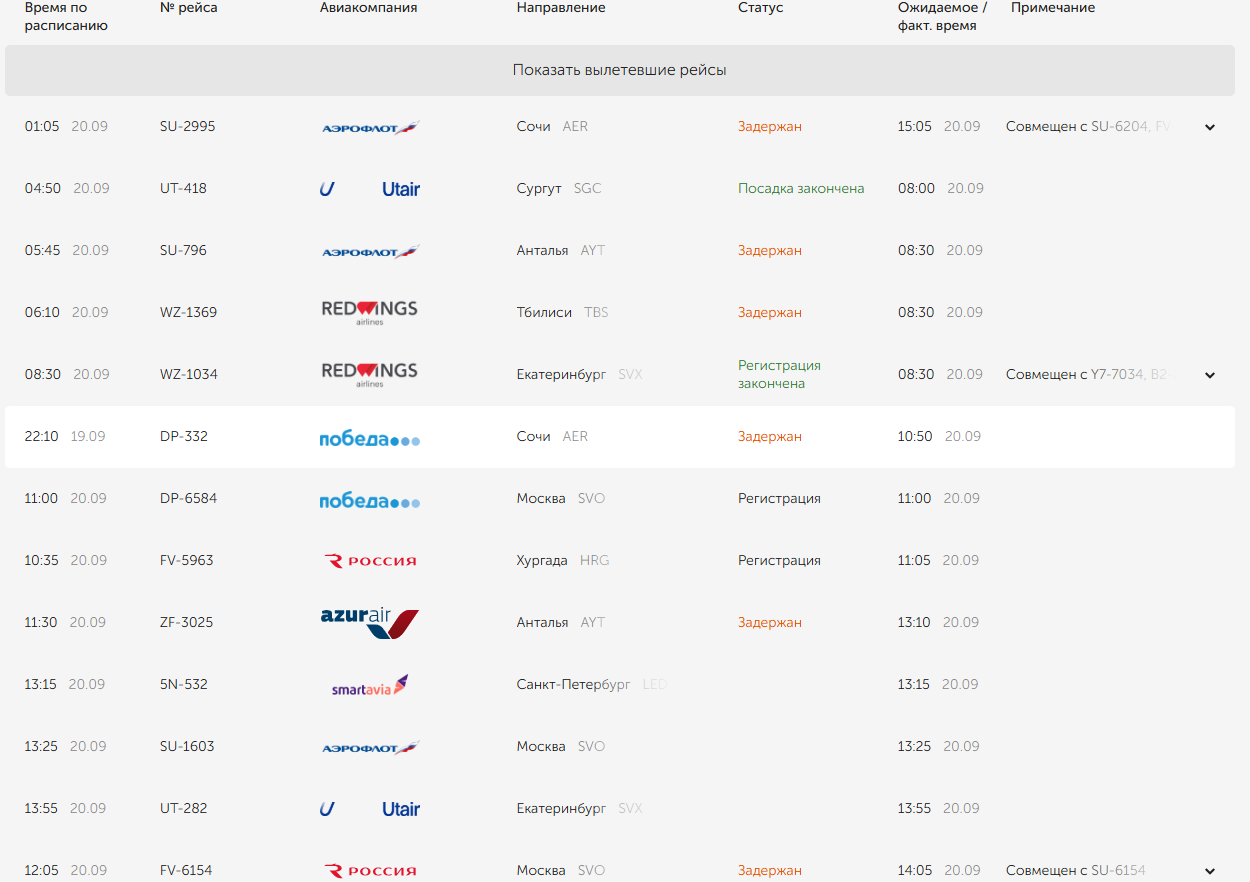Screen dimensions: 1250x882
Task: Click Rossiya logo on FV-5963 row
Action: point(370,561)
